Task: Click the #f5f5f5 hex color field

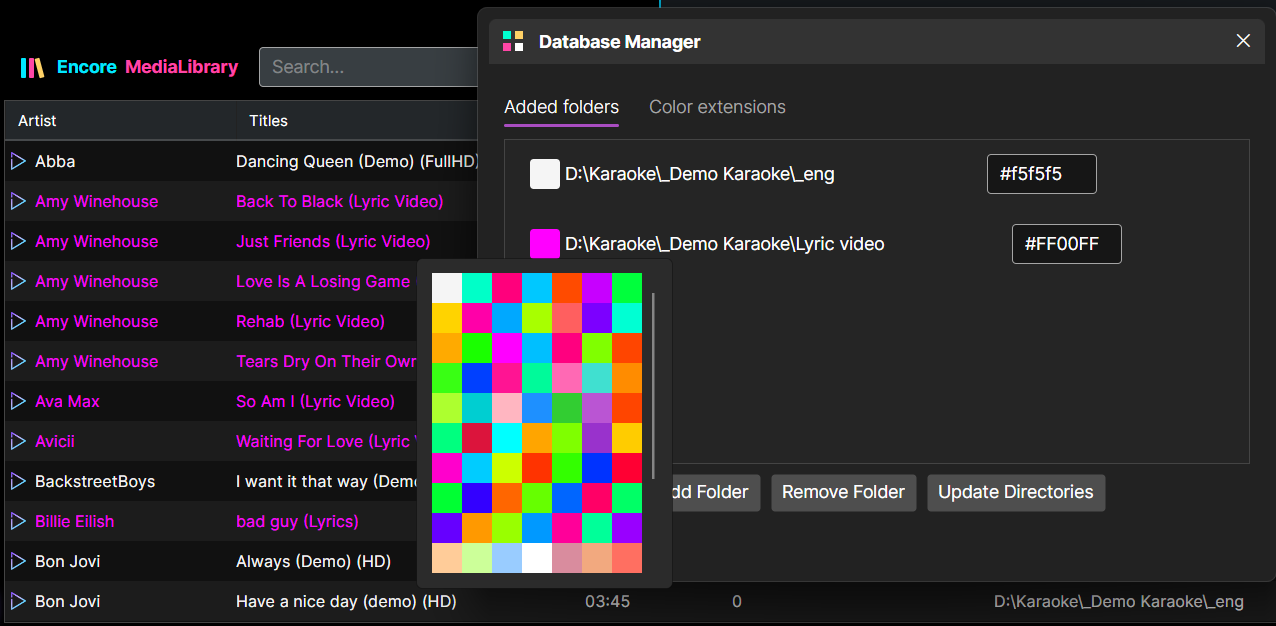Action: click(x=1041, y=174)
